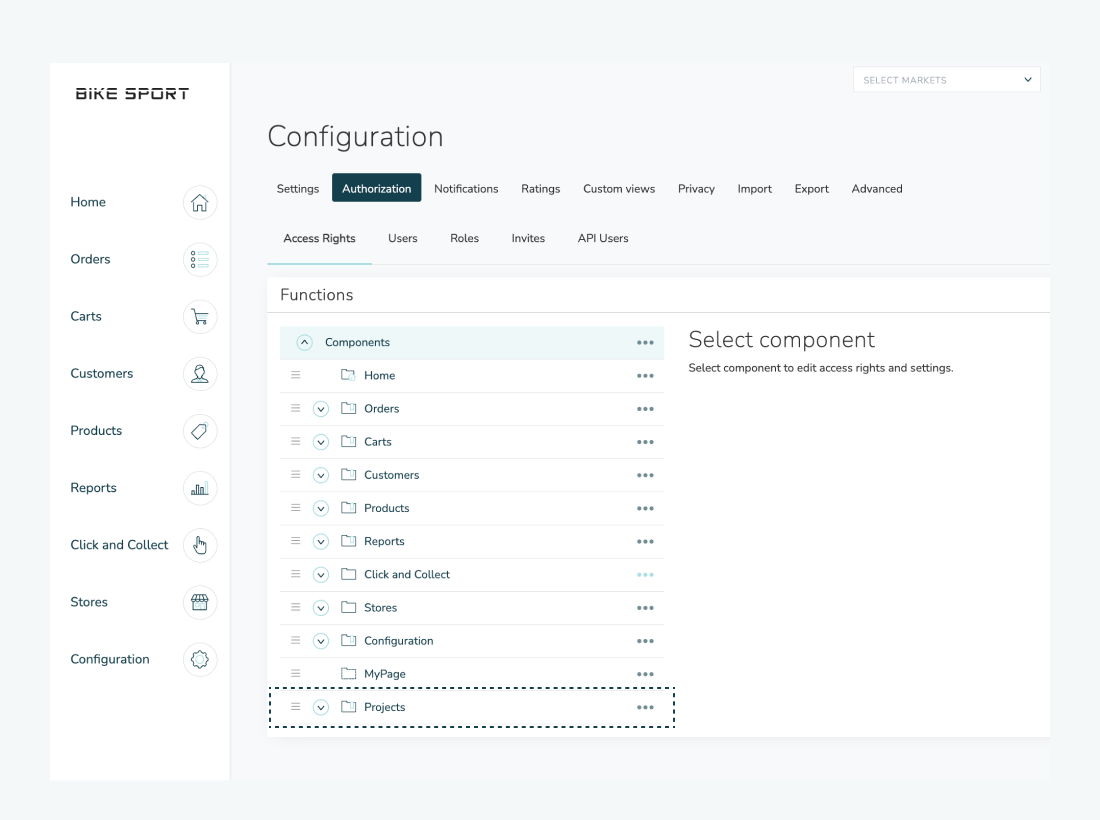1100x820 pixels.
Task: Open Orders via the list icon
Action: (x=200, y=260)
